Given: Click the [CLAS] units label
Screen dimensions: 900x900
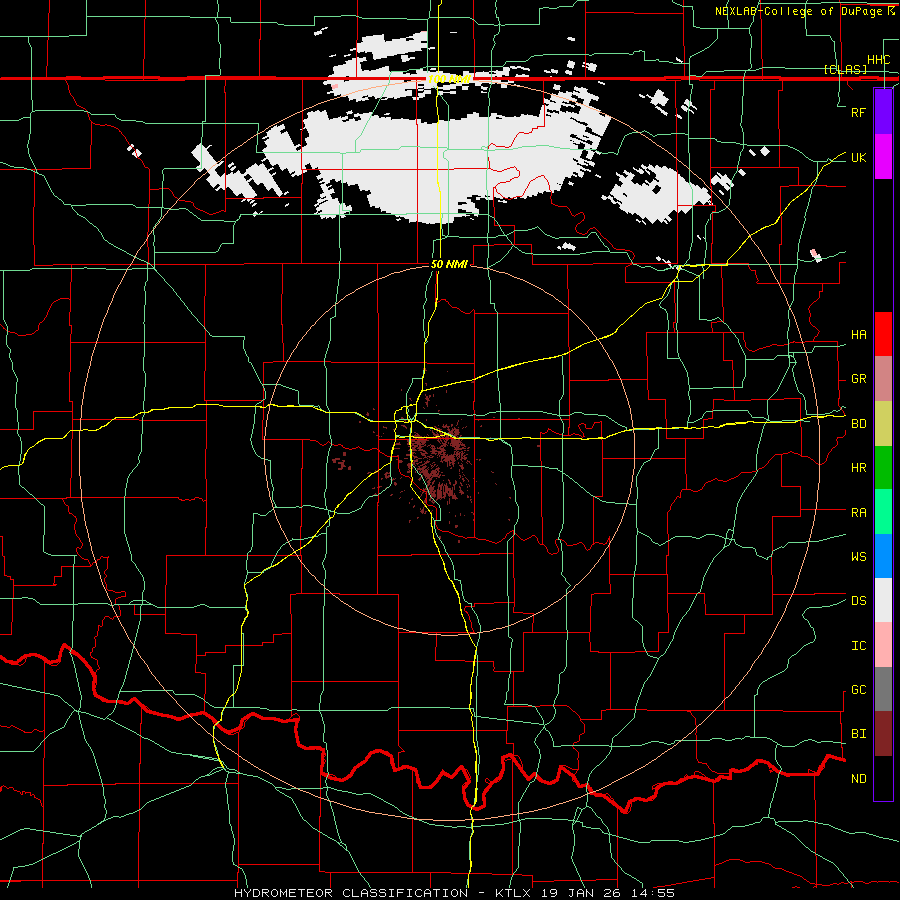Looking at the screenshot, I should [x=845, y=69].
